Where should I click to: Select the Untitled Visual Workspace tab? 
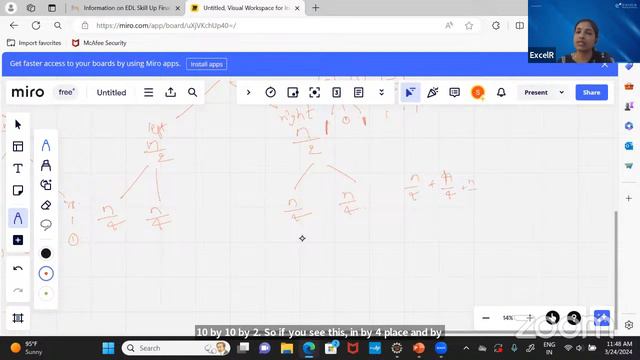point(246,8)
